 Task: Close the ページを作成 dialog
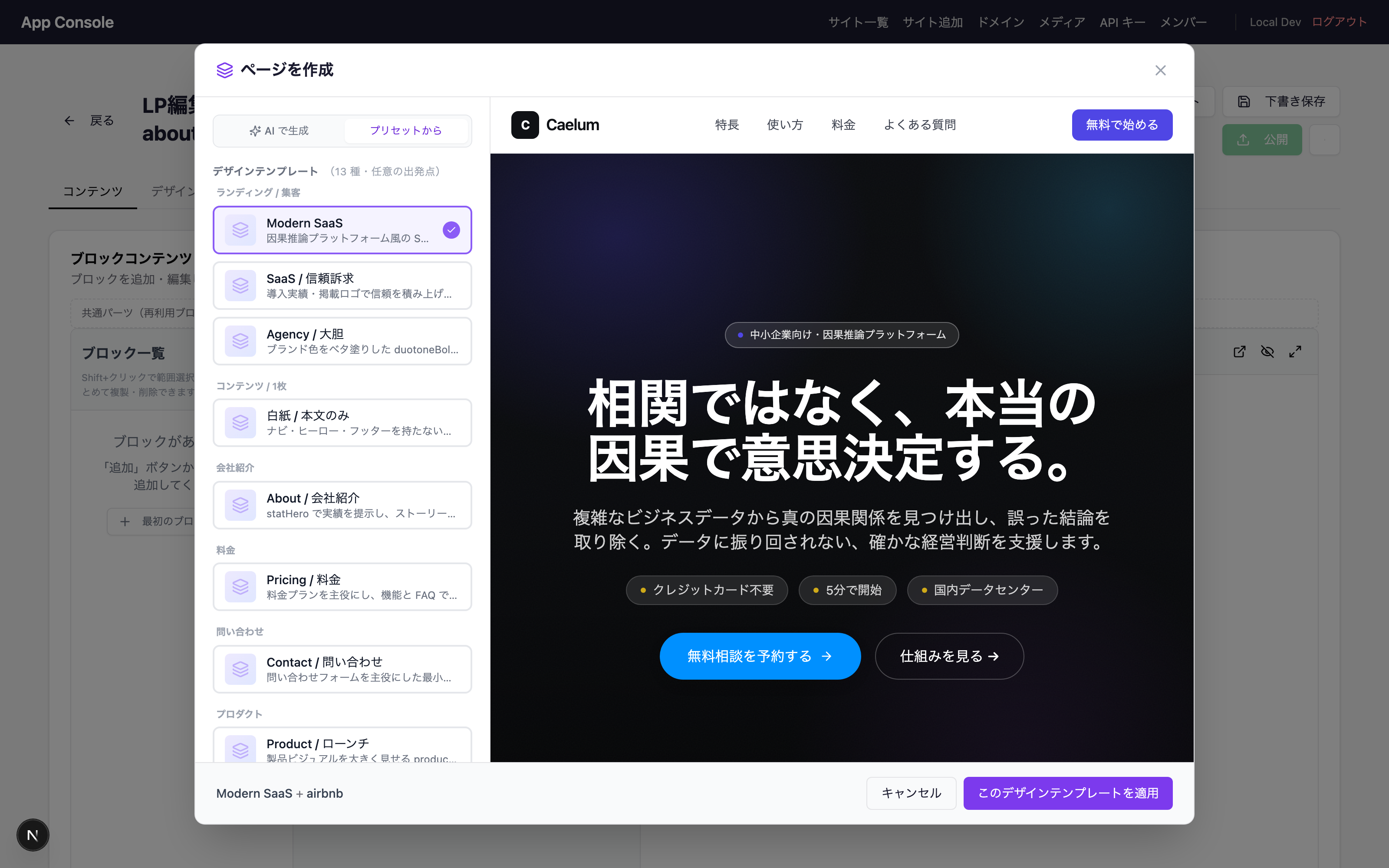point(1160,70)
